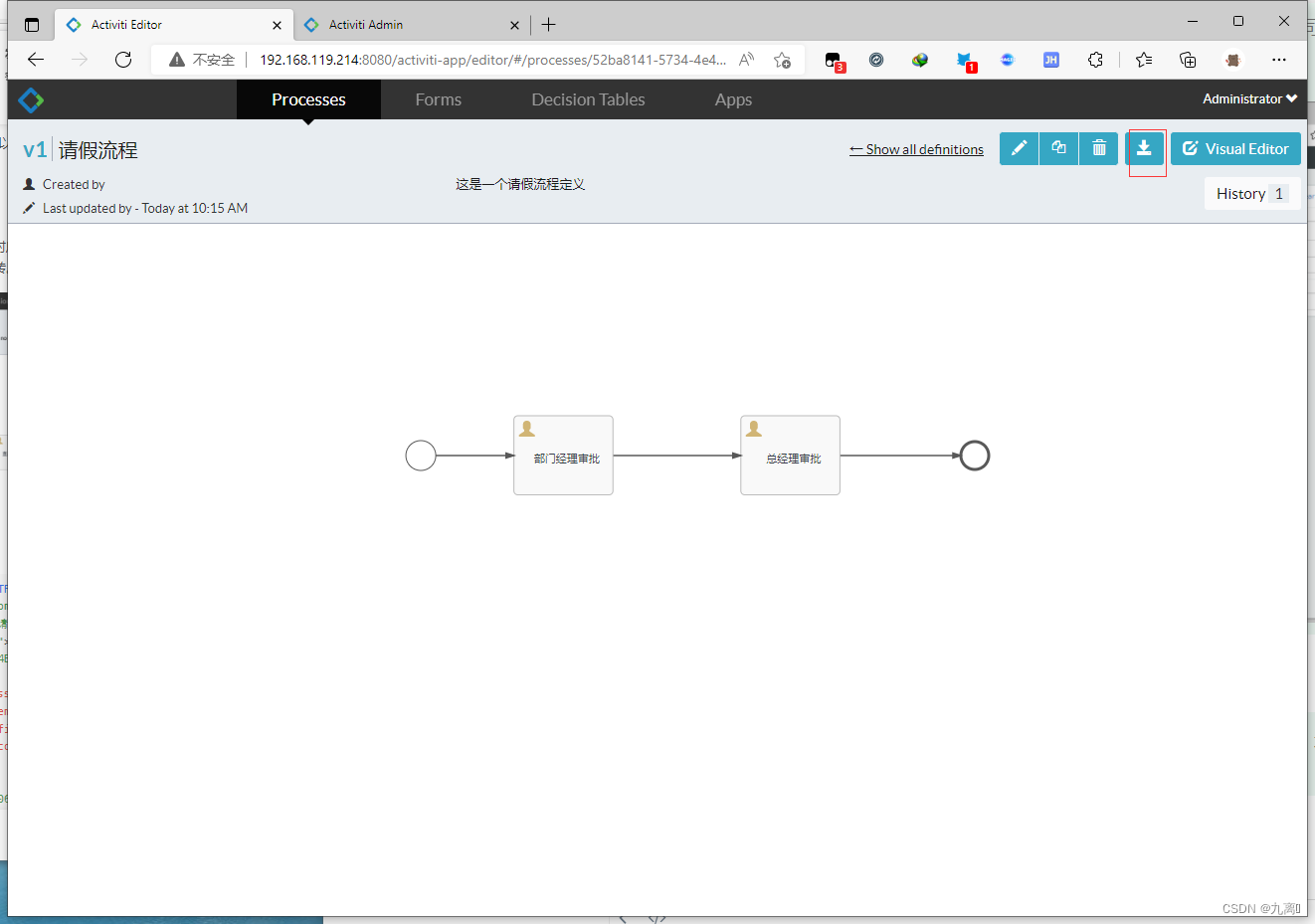
Task: Click the green globe extension icon
Action: pyautogui.click(x=920, y=60)
